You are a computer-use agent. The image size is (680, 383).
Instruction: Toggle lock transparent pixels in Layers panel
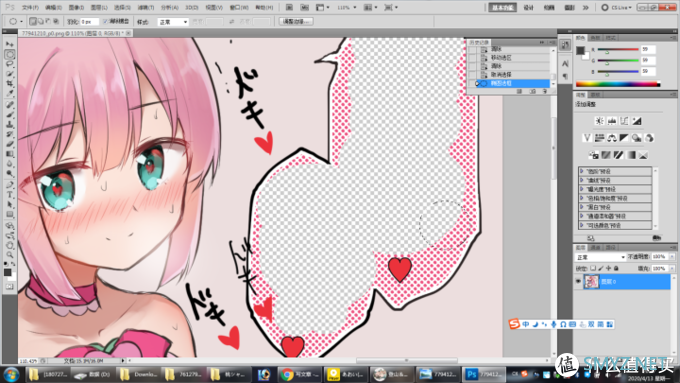click(x=593, y=268)
